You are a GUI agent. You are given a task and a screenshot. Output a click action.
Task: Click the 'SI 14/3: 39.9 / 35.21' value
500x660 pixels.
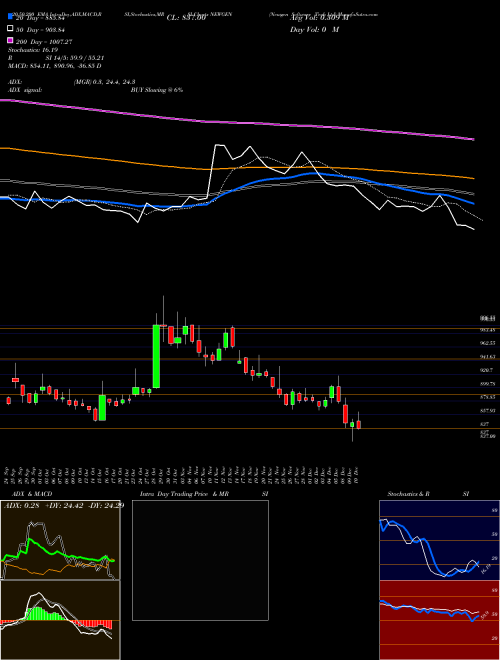[x=75, y=58]
